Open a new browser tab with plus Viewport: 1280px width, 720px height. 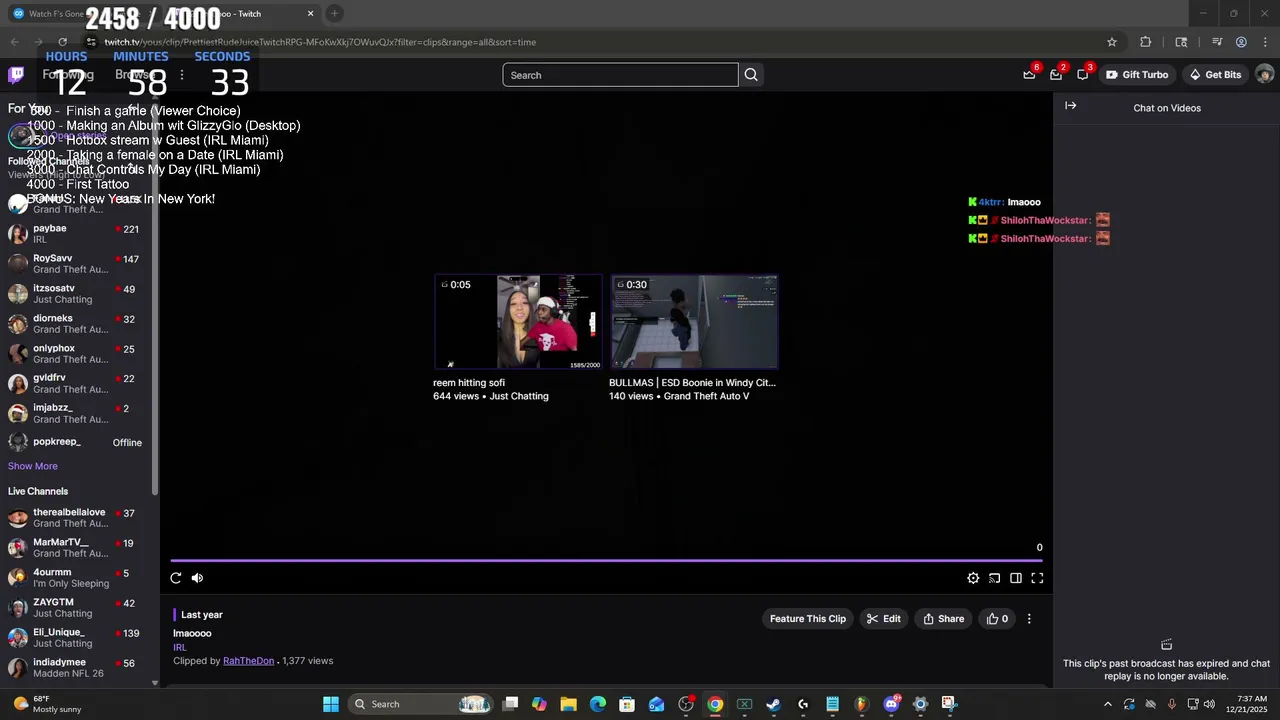coord(334,14)
